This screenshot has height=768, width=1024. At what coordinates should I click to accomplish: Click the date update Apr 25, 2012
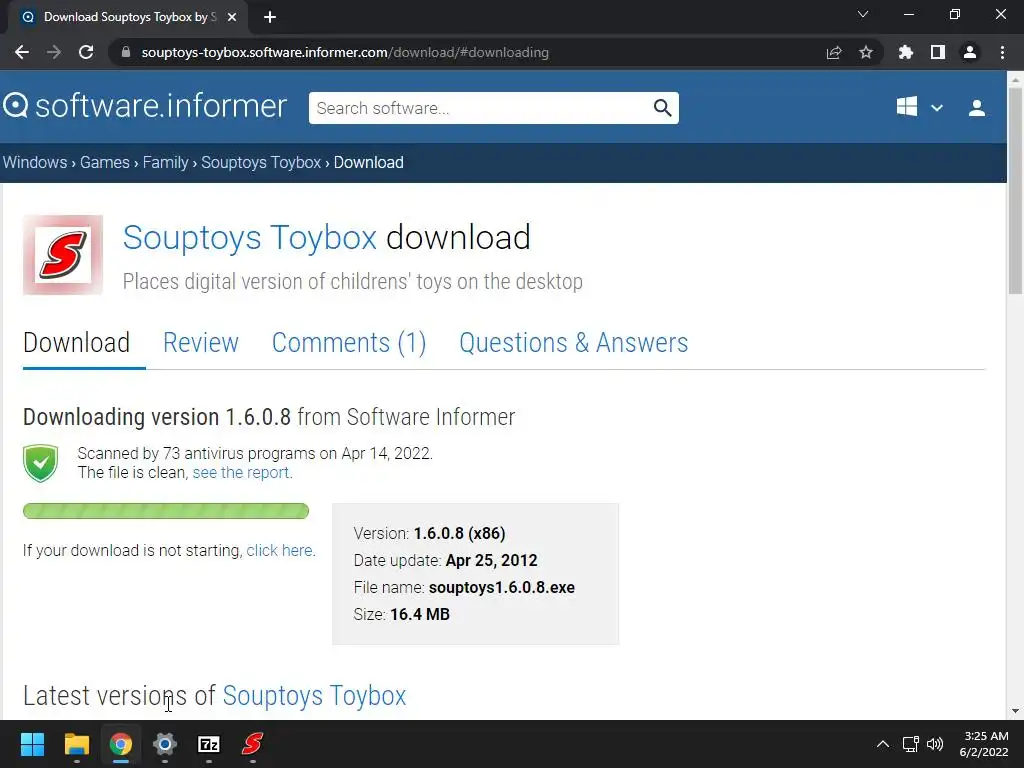coord(491,560)
